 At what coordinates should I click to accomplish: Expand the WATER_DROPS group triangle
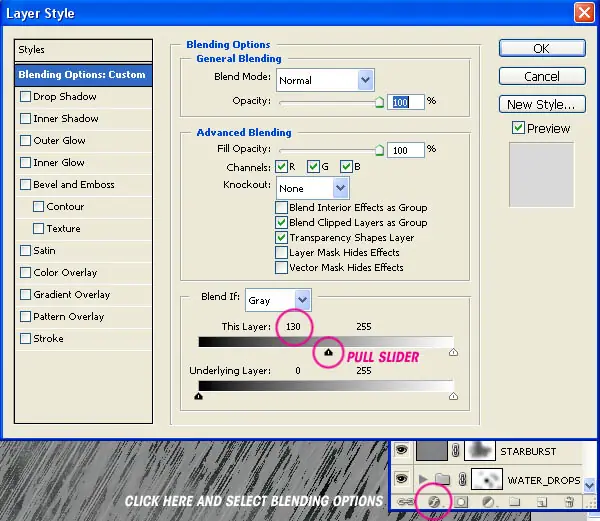click(x=422, y=479)
